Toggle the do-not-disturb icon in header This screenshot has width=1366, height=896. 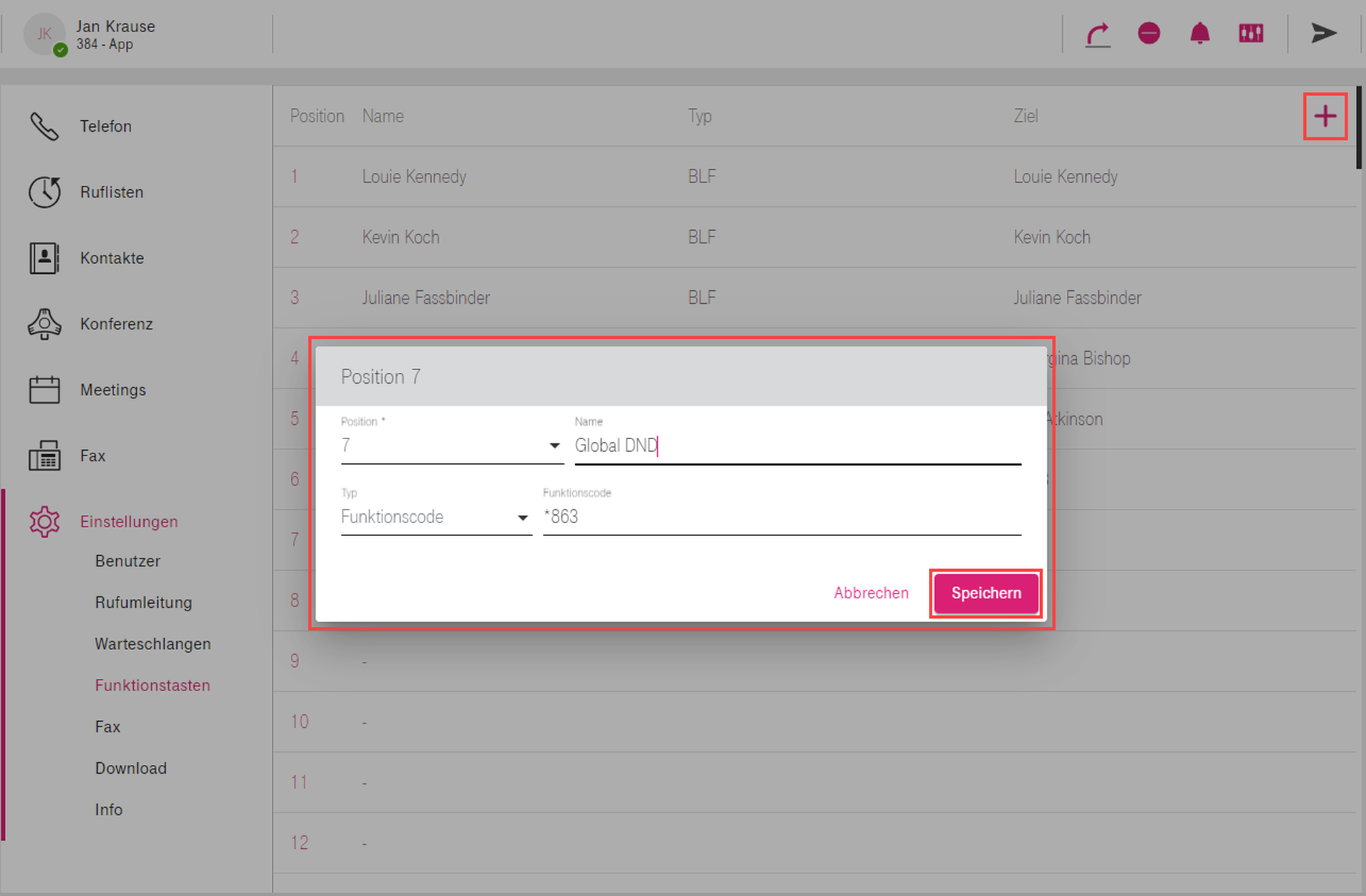pos(1149,33)
